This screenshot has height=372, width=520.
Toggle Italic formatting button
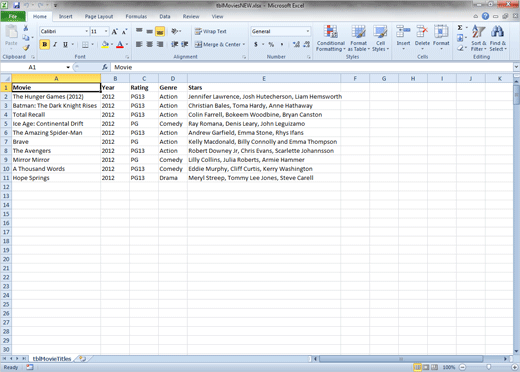[x=55, y=44]
